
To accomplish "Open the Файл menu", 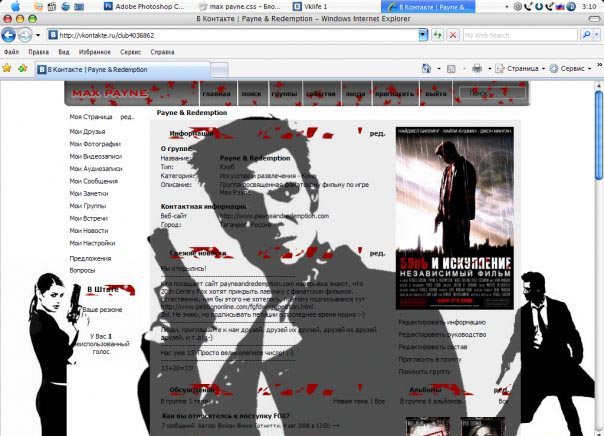I will (x=11, y=52).
